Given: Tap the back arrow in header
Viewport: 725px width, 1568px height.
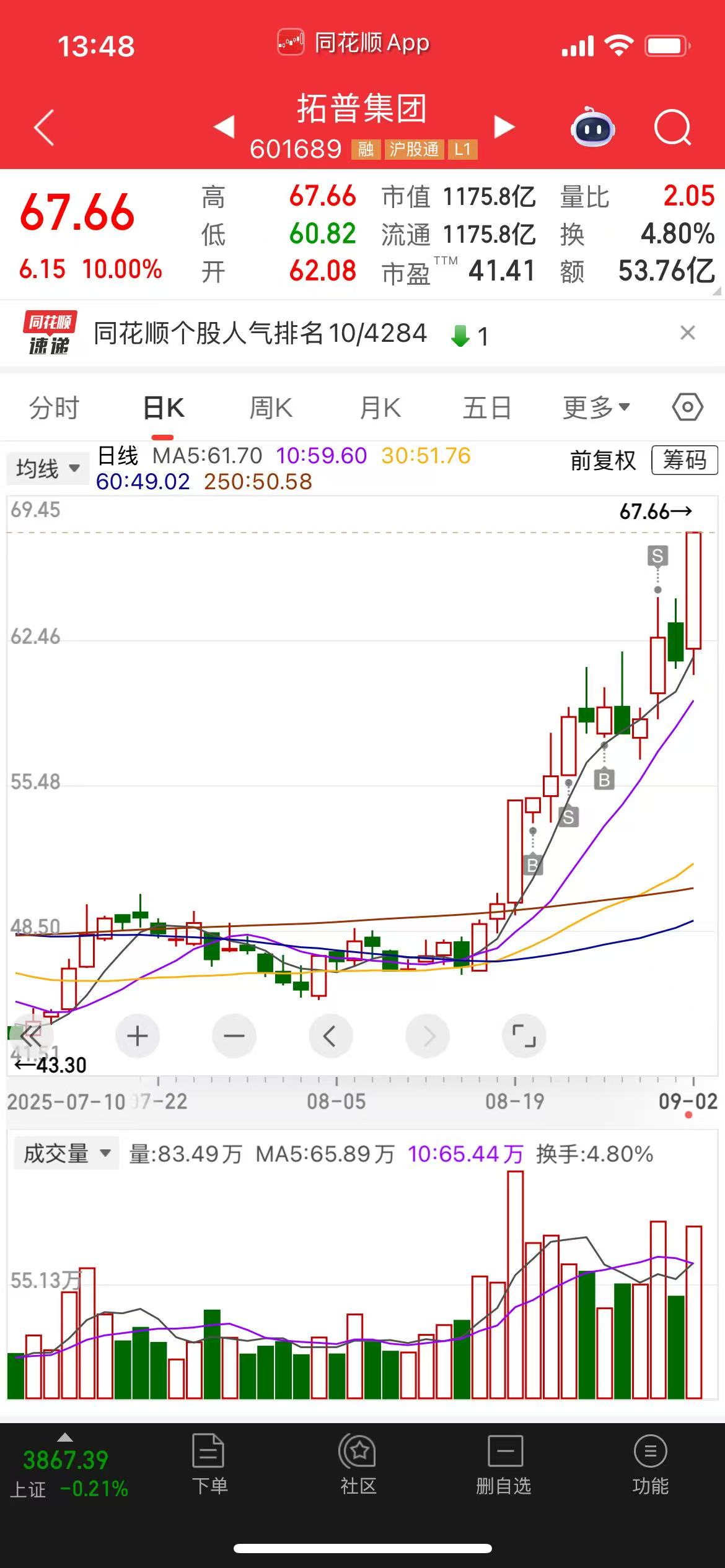Looking at the screenshot, I should click(x=44, y=128).
